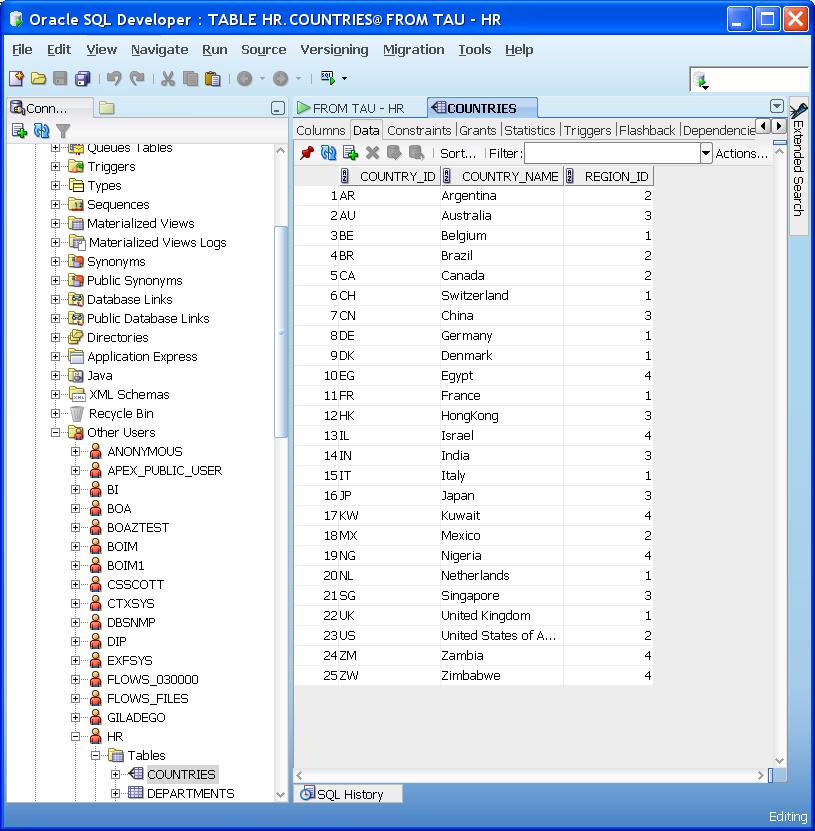This screenshot has width=815, height=831.
Task: Open the Navigate menu
Action: [x=160, y=50]
